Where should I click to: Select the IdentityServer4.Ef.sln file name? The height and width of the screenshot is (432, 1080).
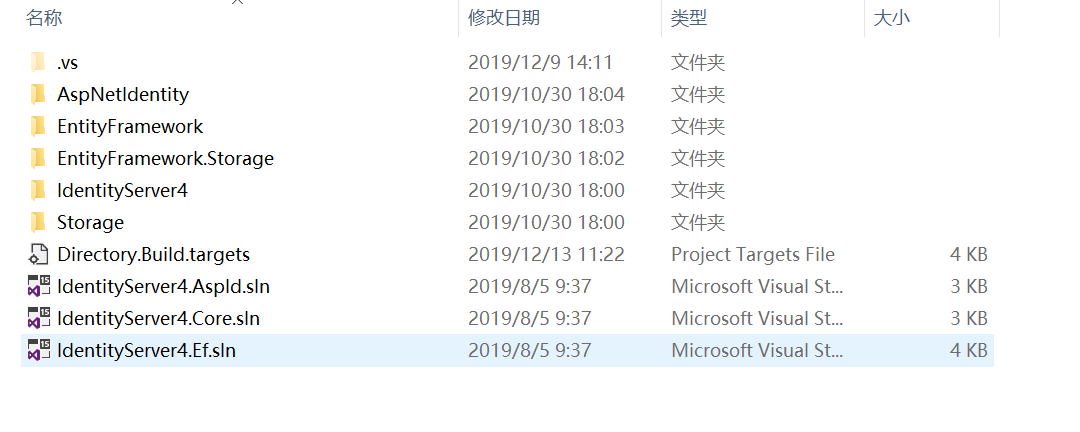click(146, 351)
